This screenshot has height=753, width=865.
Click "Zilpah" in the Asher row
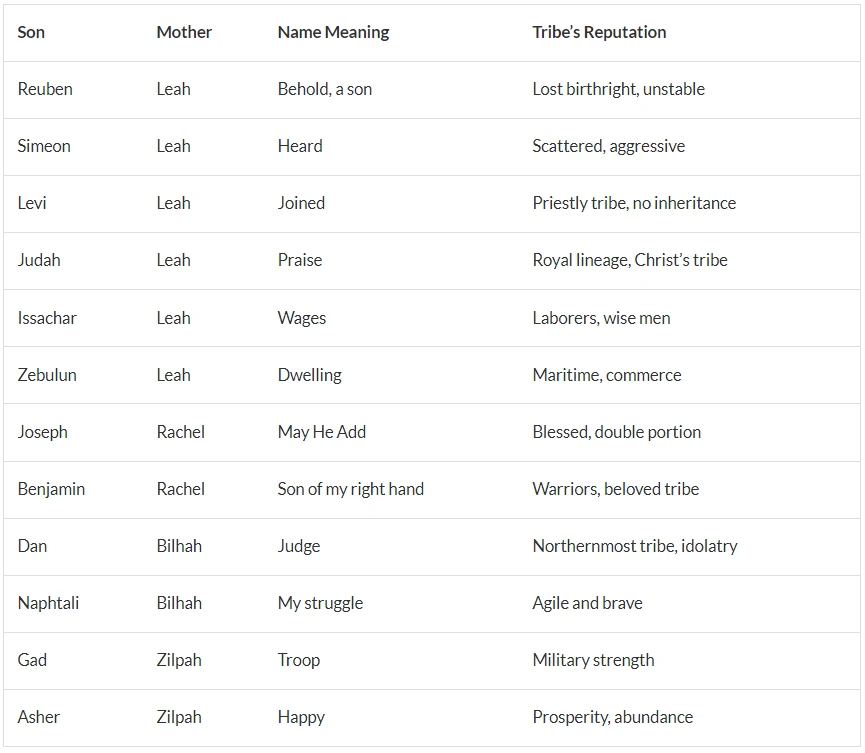coord(179,717)
